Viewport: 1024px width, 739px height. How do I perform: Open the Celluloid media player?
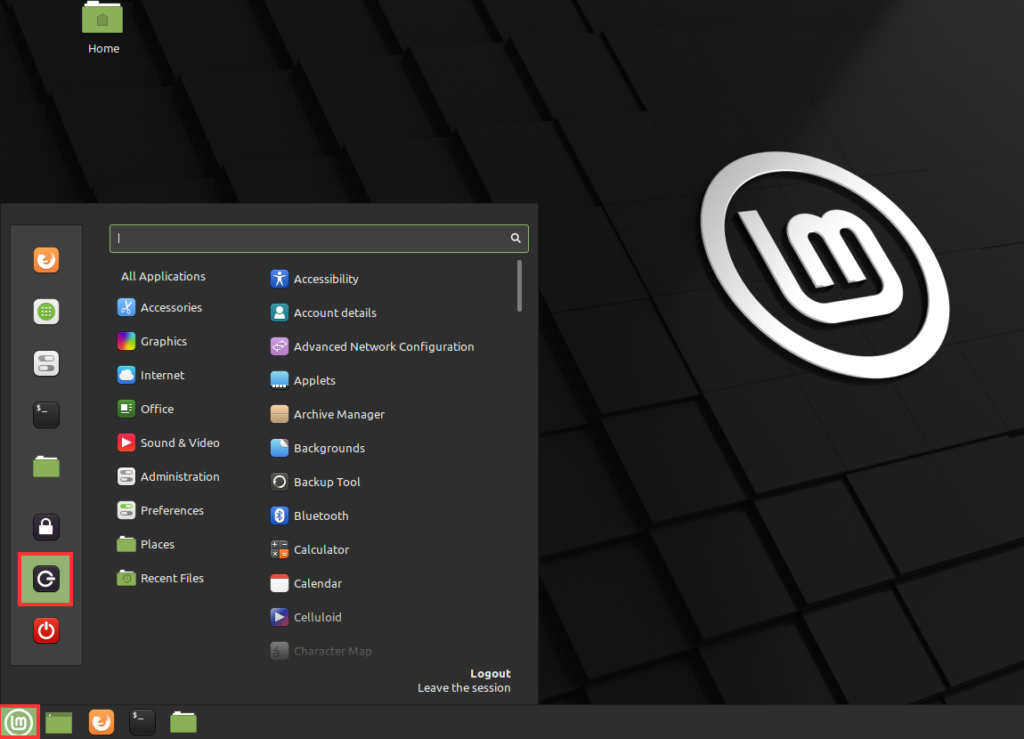tap(321, 617)
